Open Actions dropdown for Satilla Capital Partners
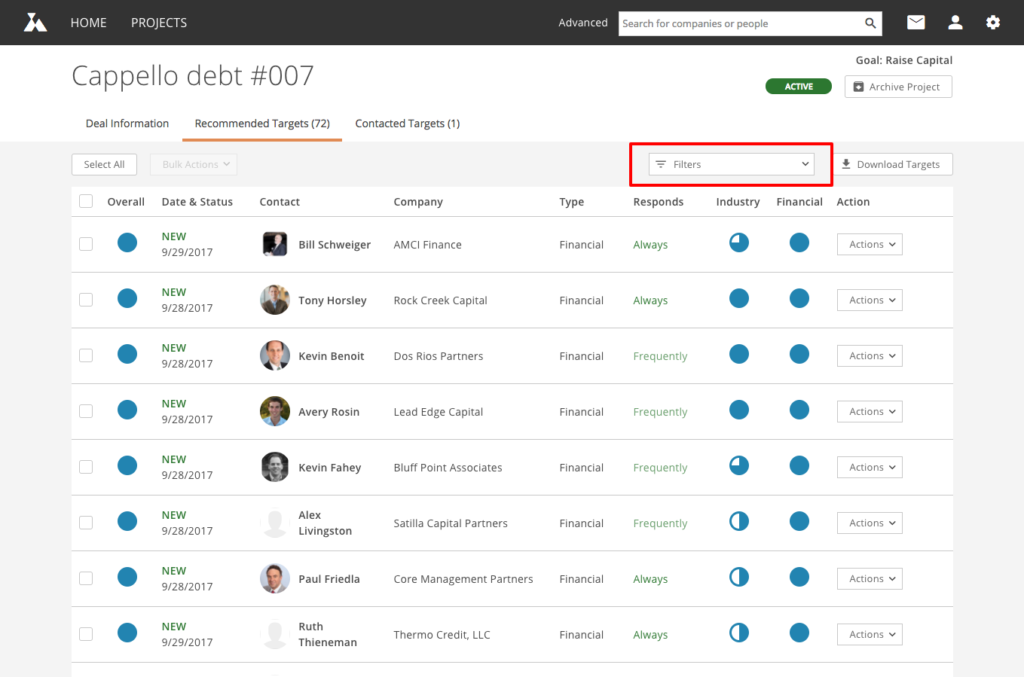 [870, 523]
